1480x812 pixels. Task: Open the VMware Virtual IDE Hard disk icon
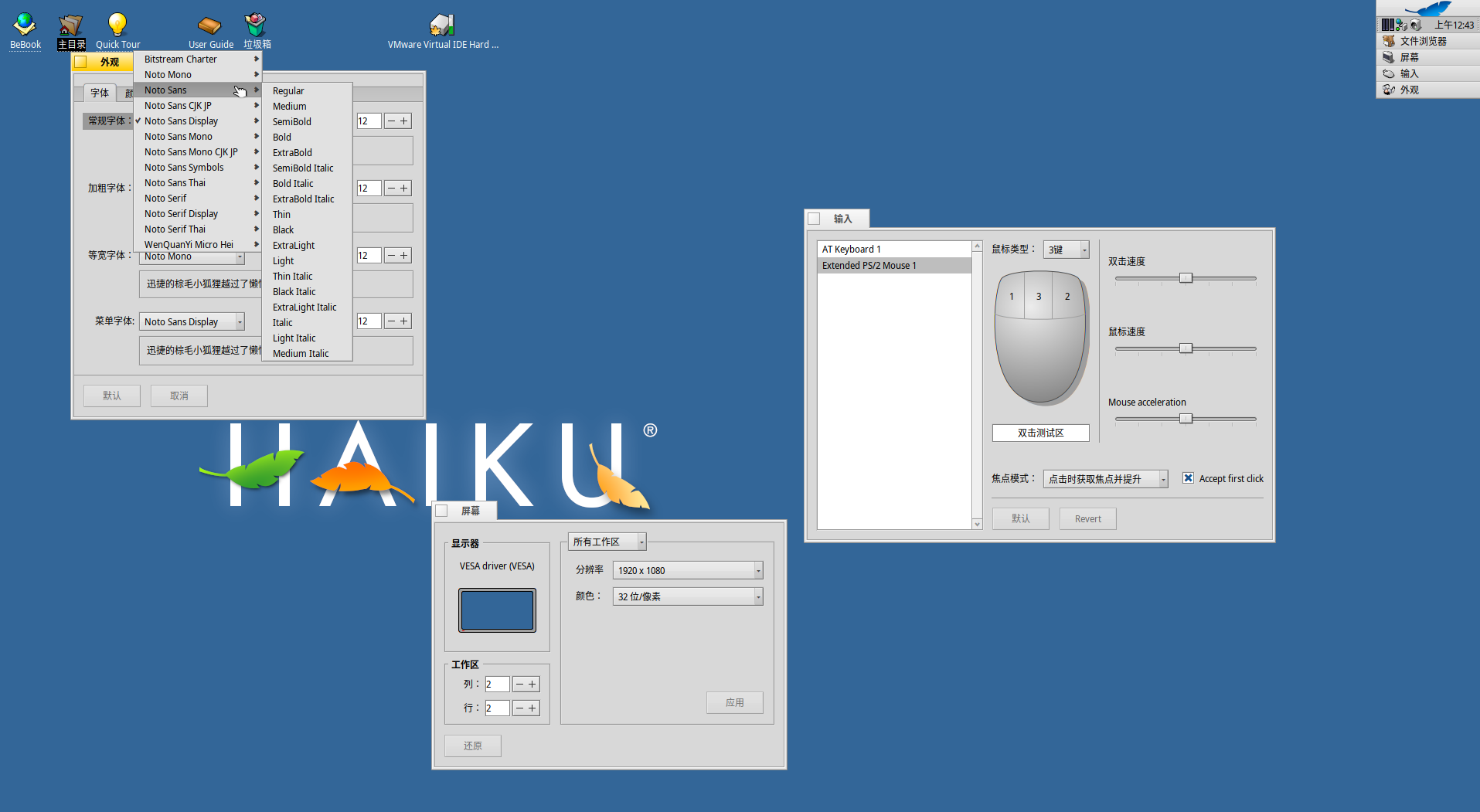(441, 24)
